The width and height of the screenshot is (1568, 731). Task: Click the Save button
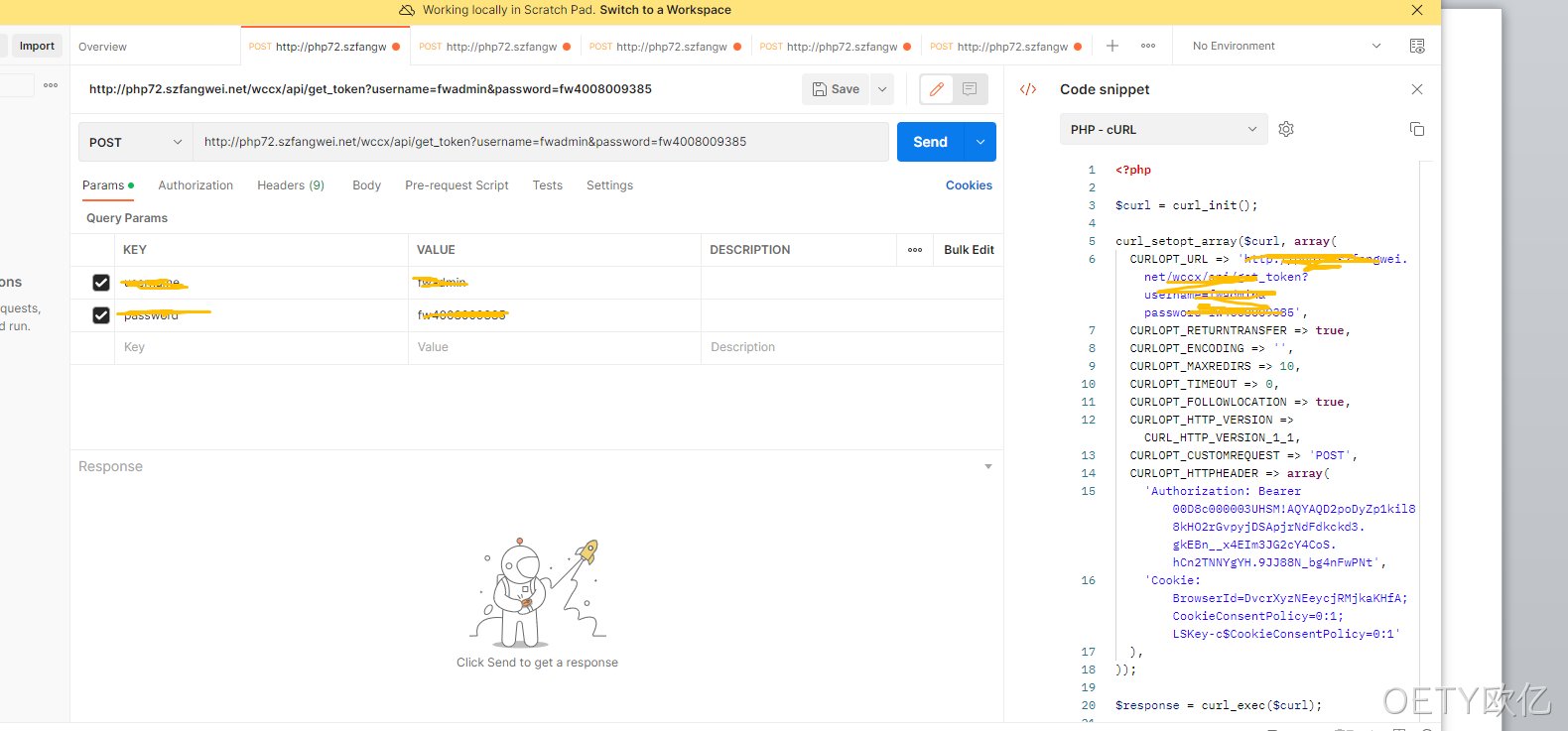click(836, 89)
